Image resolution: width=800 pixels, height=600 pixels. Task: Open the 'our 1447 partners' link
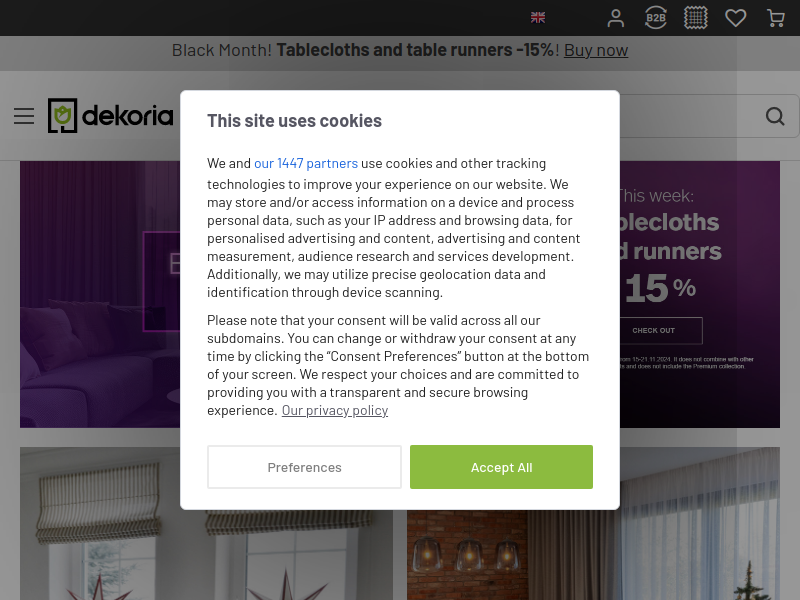tap(306, 163)
